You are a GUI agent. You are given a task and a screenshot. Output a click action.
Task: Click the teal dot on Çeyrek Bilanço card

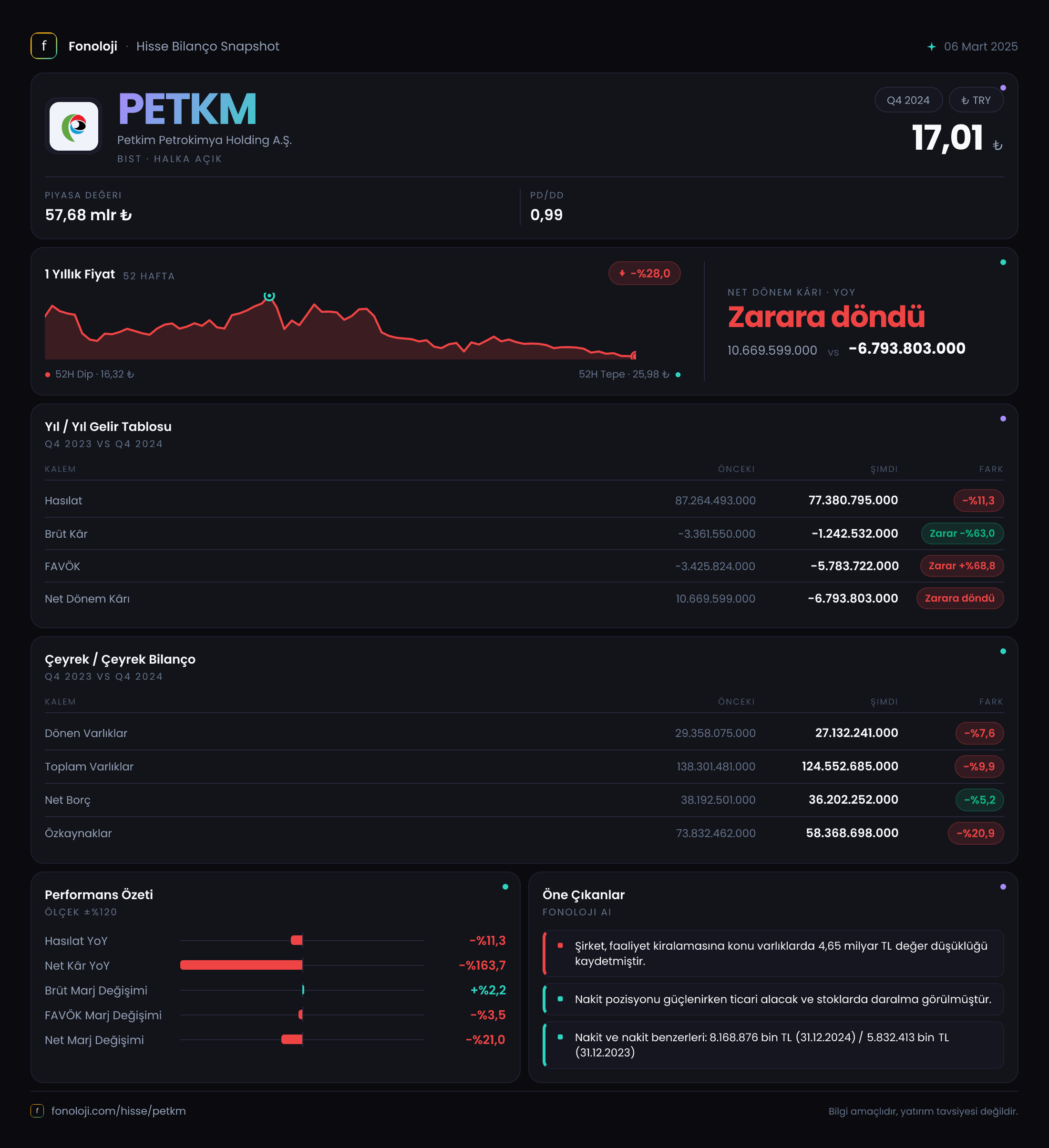[x=1003, y=651]
